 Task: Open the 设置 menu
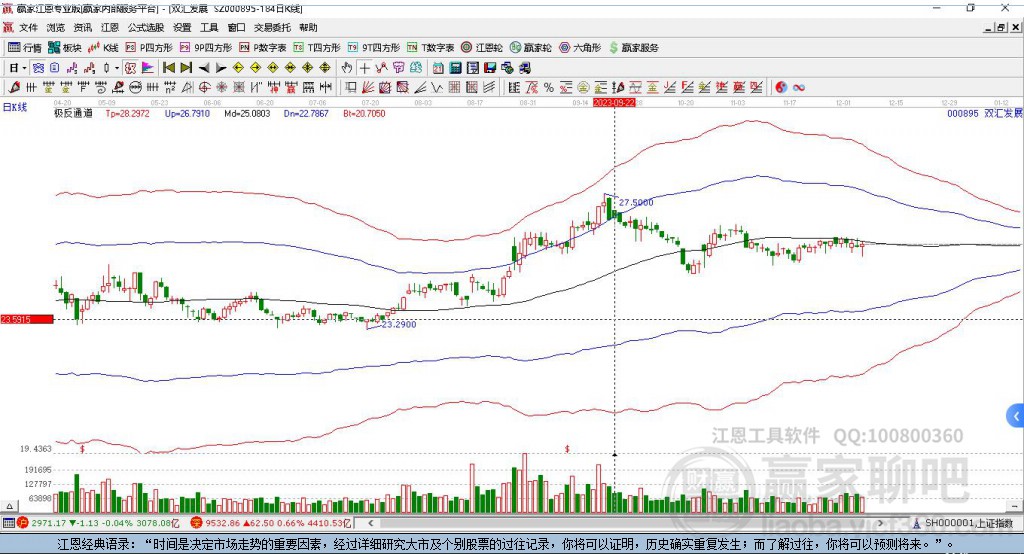(x=182, y=27)
